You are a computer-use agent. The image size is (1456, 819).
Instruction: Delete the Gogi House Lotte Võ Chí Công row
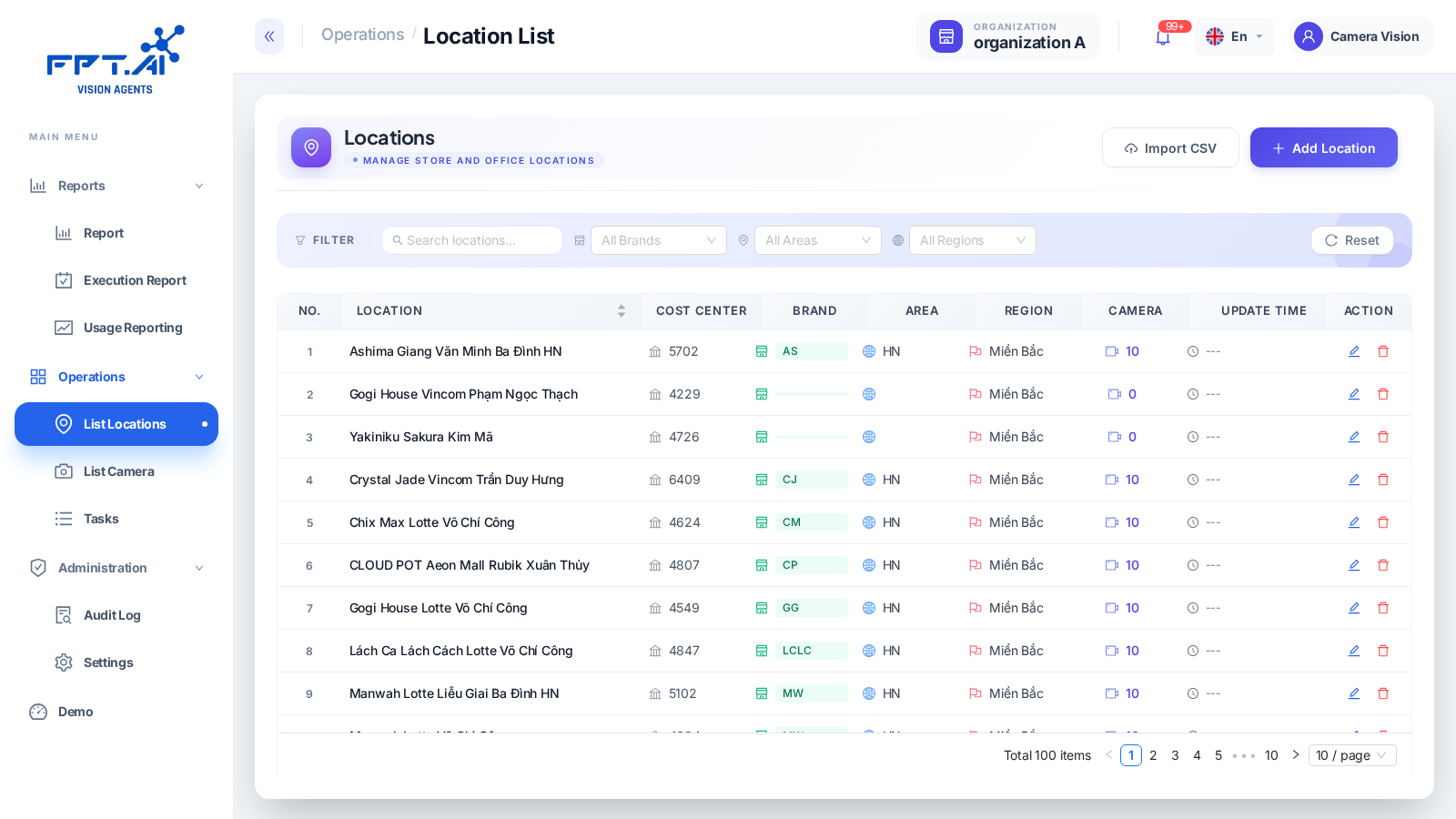coord(1383,608)
